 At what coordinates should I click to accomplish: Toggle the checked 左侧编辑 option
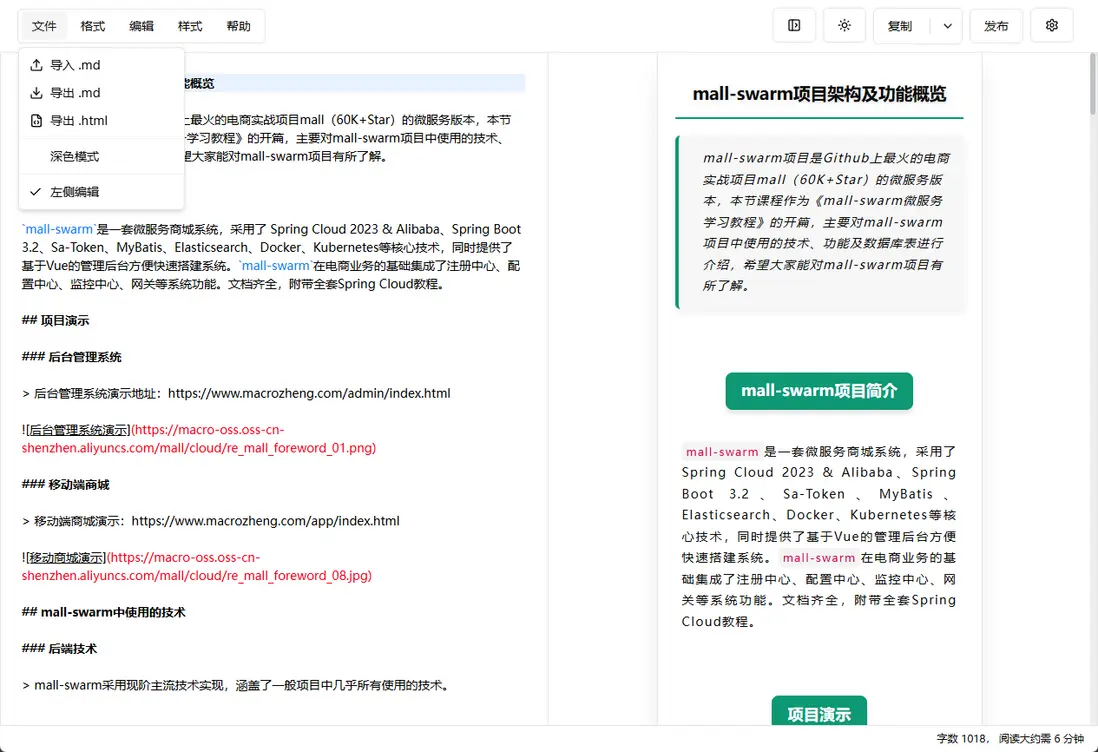click(102, 192)
